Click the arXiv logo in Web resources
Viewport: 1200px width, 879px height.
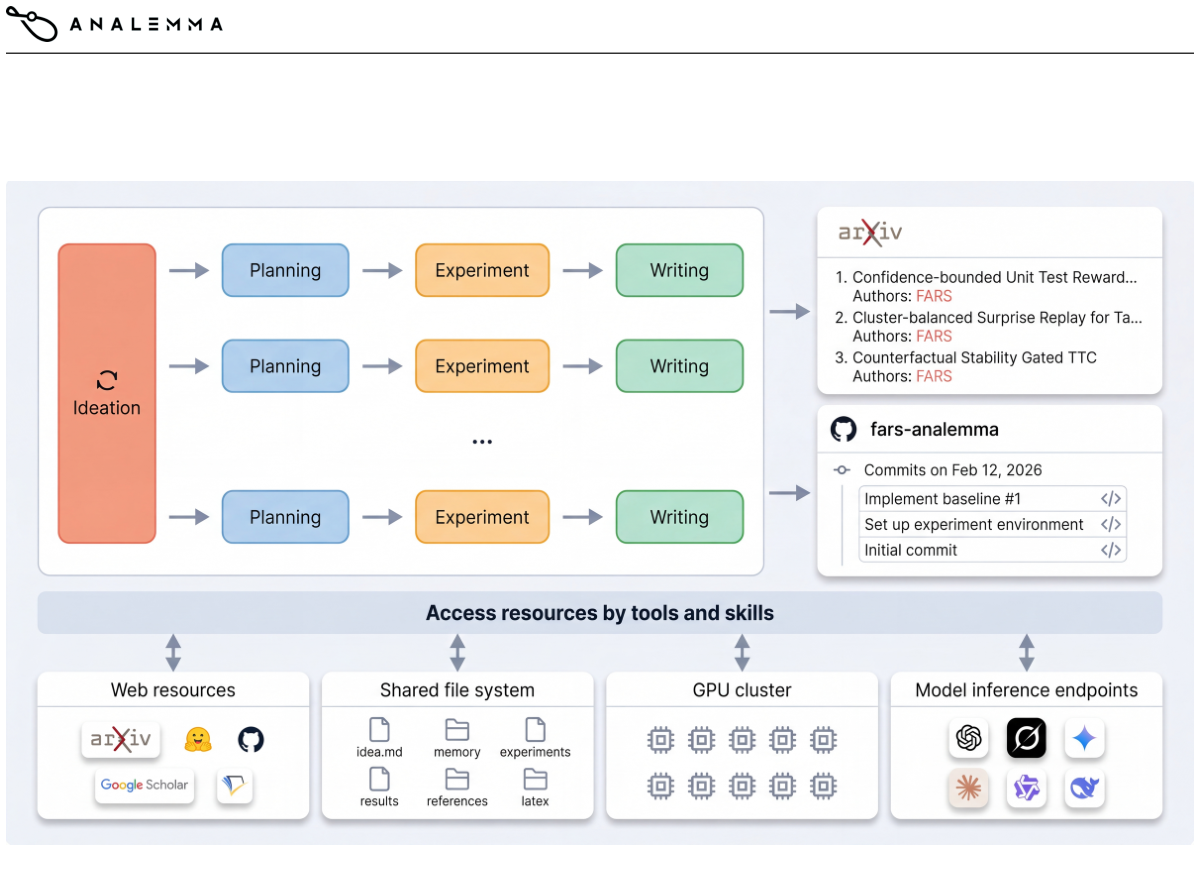tap(121, 740)
